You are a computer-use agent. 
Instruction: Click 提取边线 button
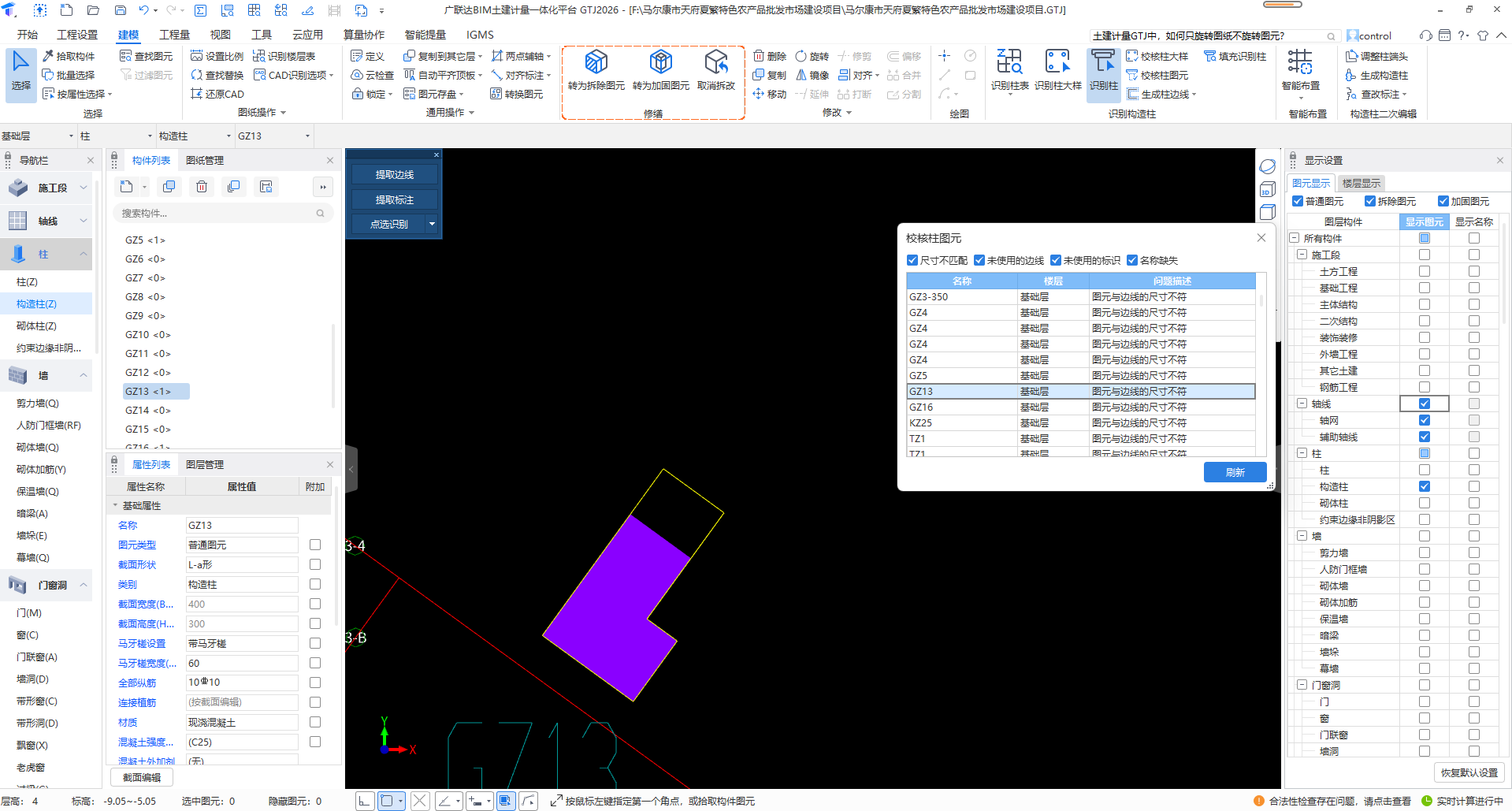394,174
